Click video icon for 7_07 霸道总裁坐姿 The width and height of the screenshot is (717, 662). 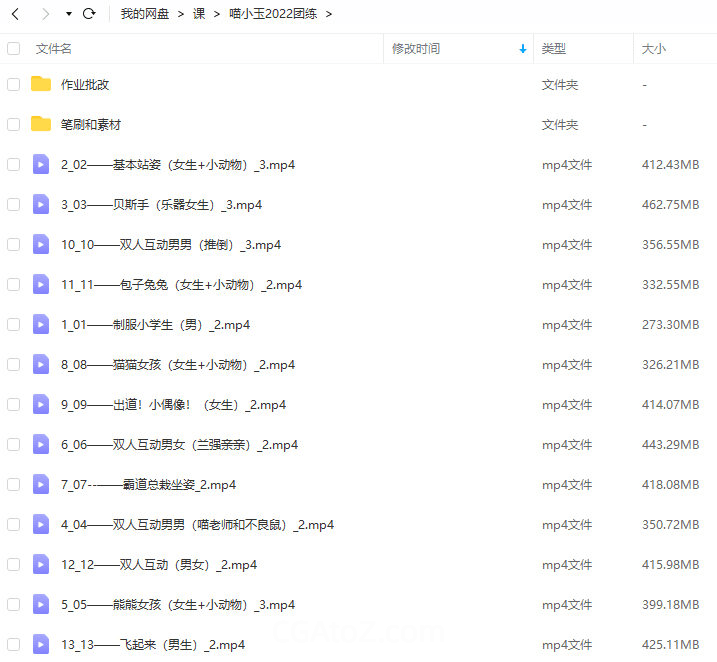[41, 484]
